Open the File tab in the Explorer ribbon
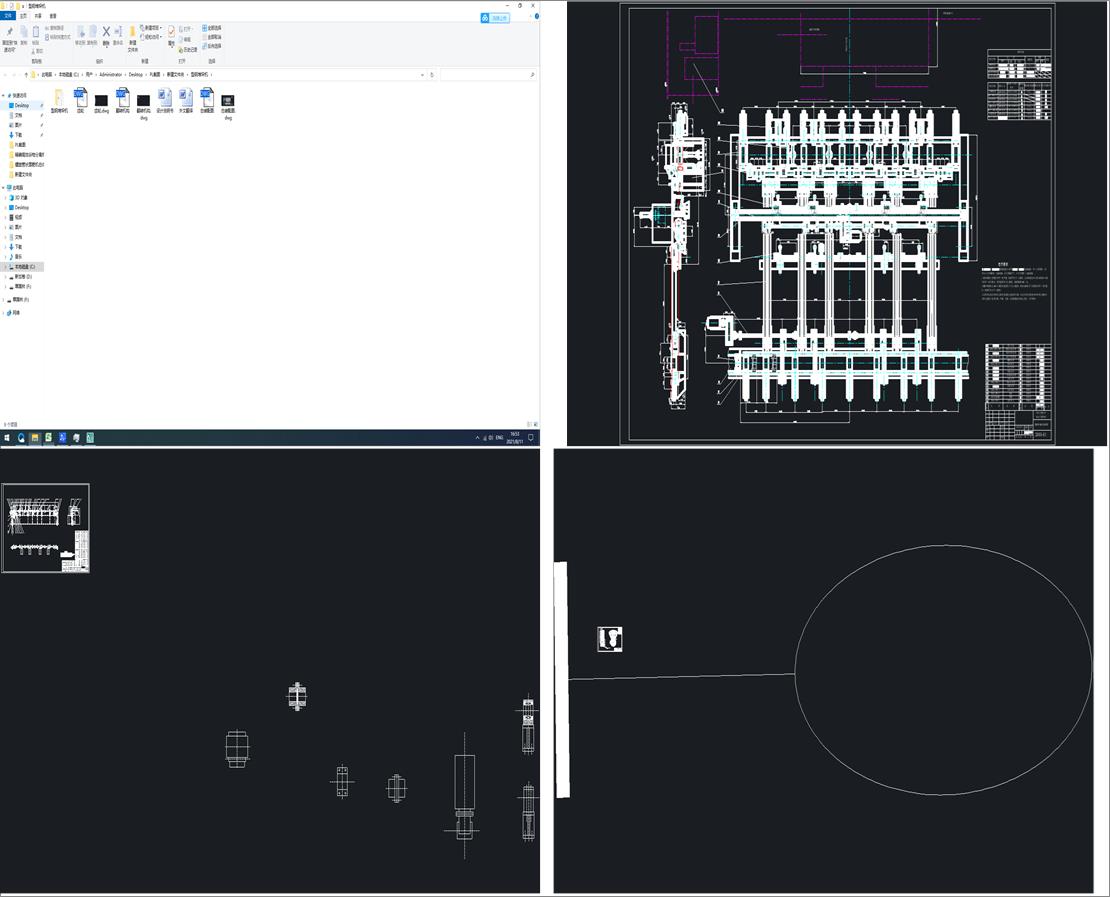 coord(8,16)
